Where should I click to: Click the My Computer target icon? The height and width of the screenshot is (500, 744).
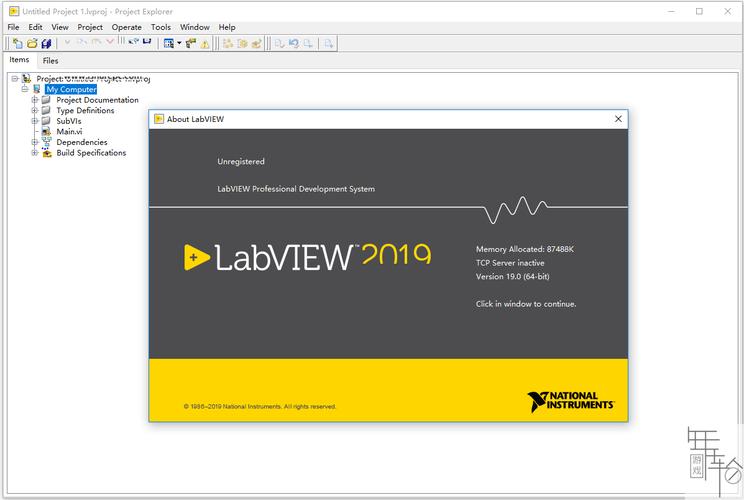tap(37, 89)
